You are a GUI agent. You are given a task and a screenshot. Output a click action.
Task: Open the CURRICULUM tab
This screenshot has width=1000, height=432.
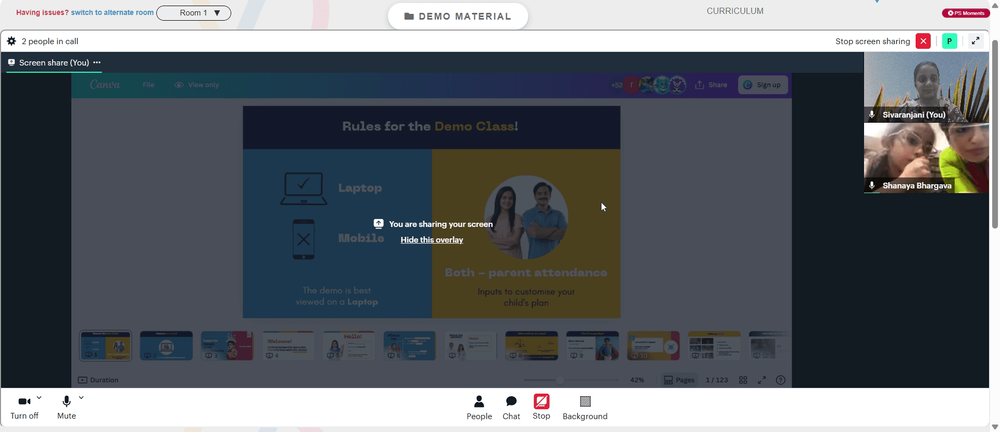[x=735, y=11]
